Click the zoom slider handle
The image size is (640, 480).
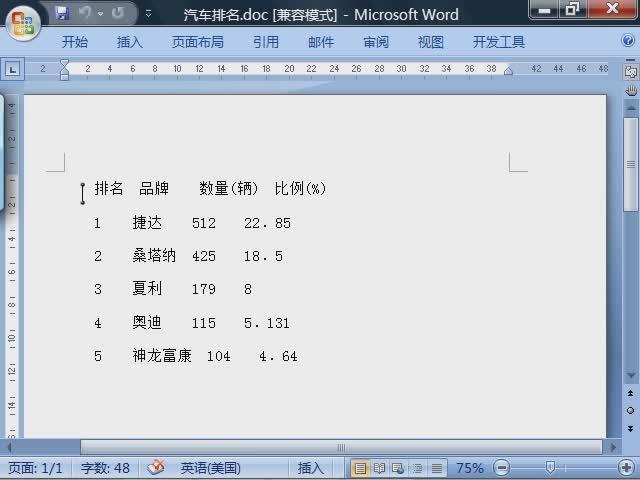click(550, 467)
